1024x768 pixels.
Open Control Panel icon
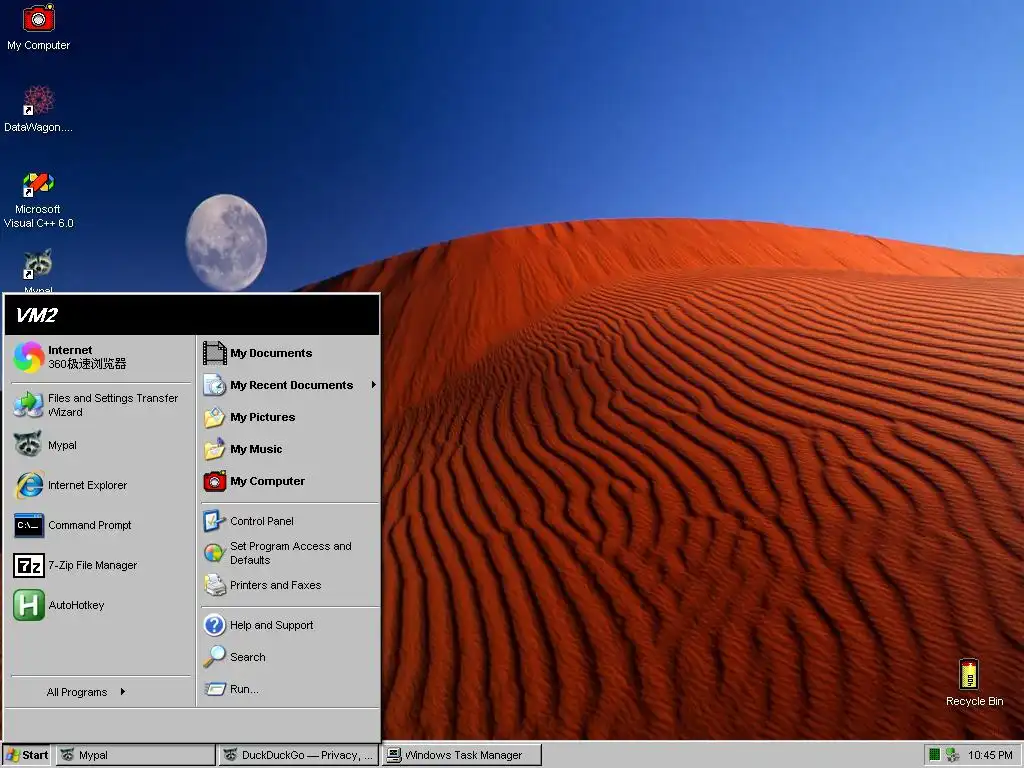point(214,521)
